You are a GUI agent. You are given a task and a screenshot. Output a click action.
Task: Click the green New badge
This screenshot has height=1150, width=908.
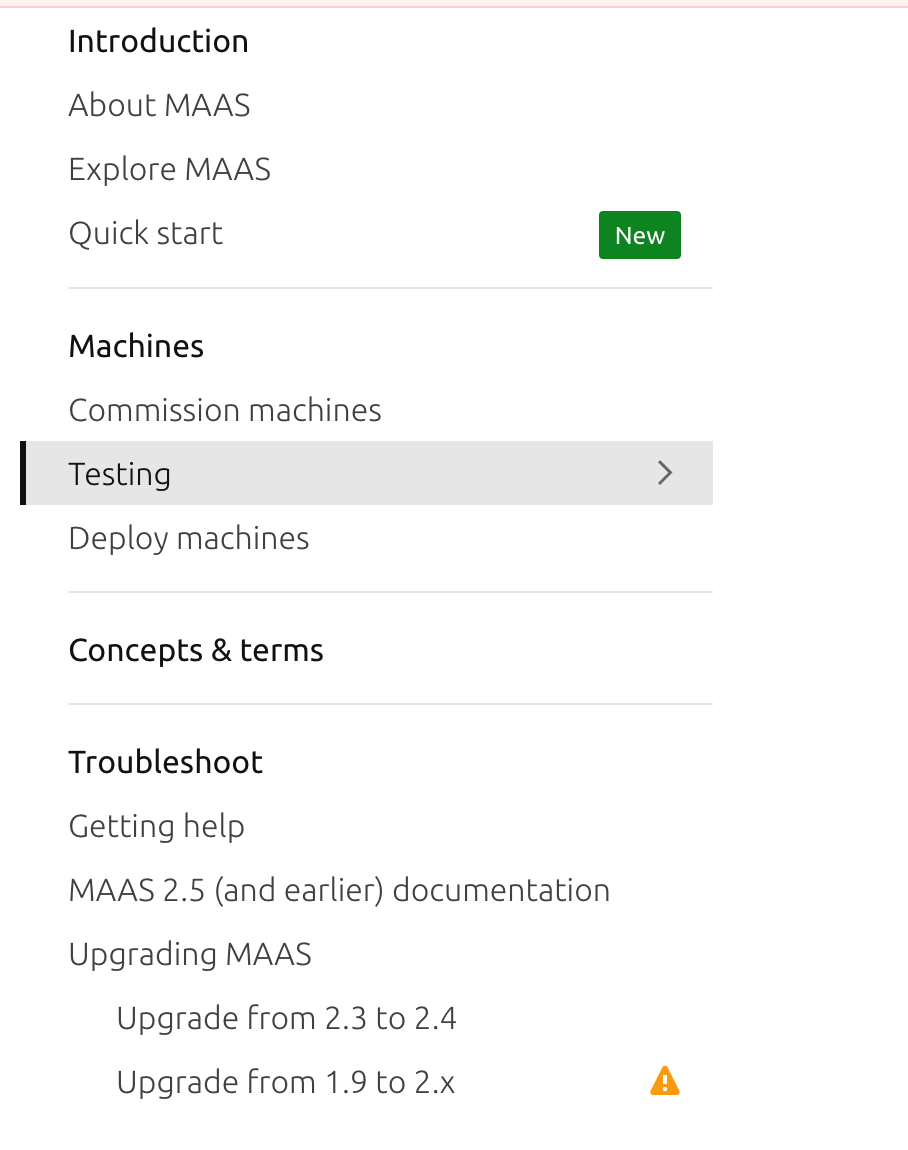pyautogui.click(x=640, y=235)
